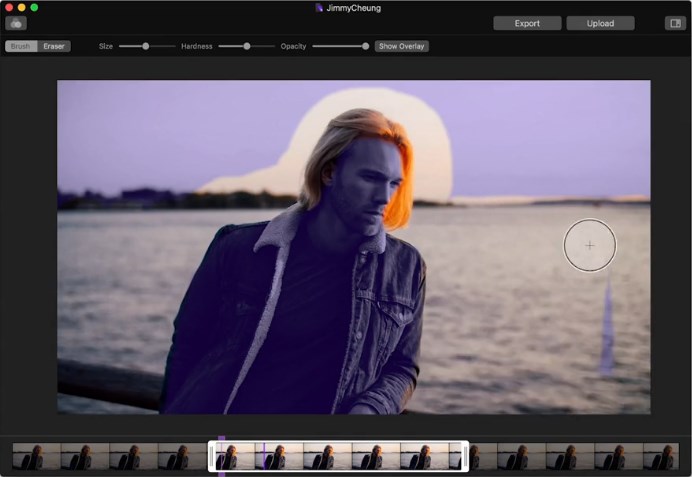Click the circular brush cursor on the canvas
This screenshot has height=477, width=692.
[x=590, y=245]
